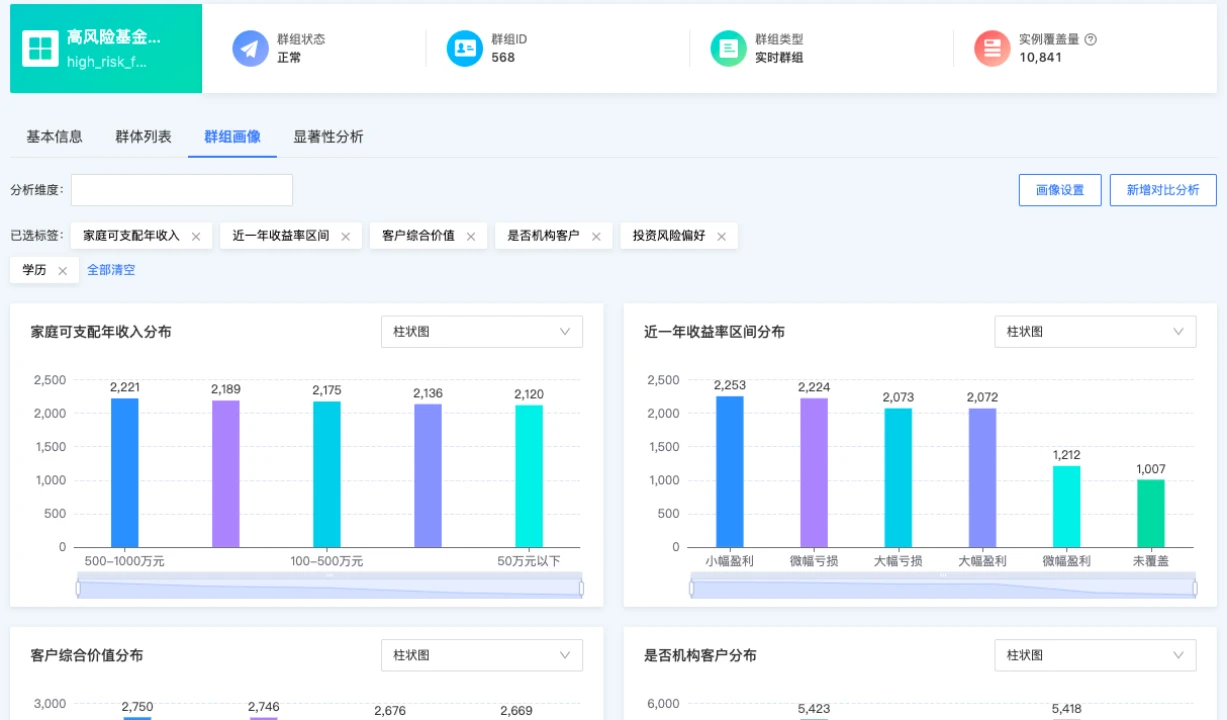Click the paper plane group status icon
The width and height of the screenshot is (1227, 720).
coord(250,48)
